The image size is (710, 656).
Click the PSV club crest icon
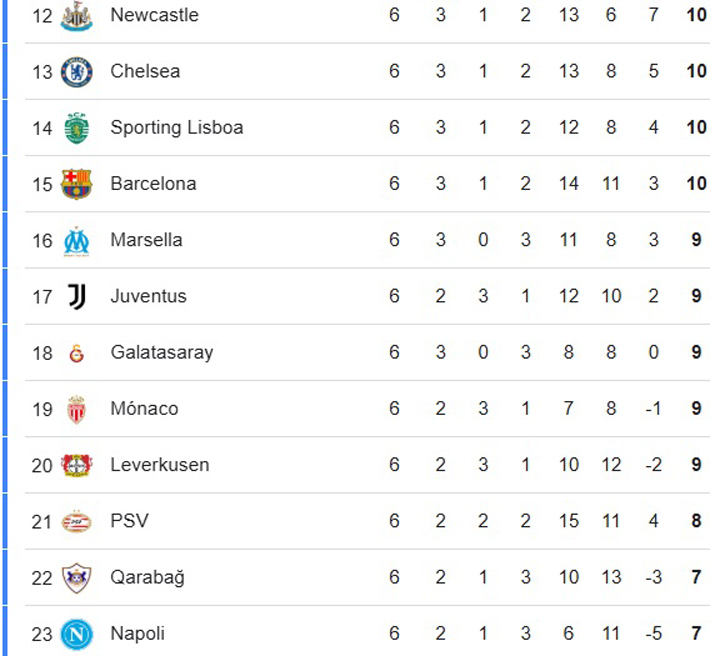76,521
